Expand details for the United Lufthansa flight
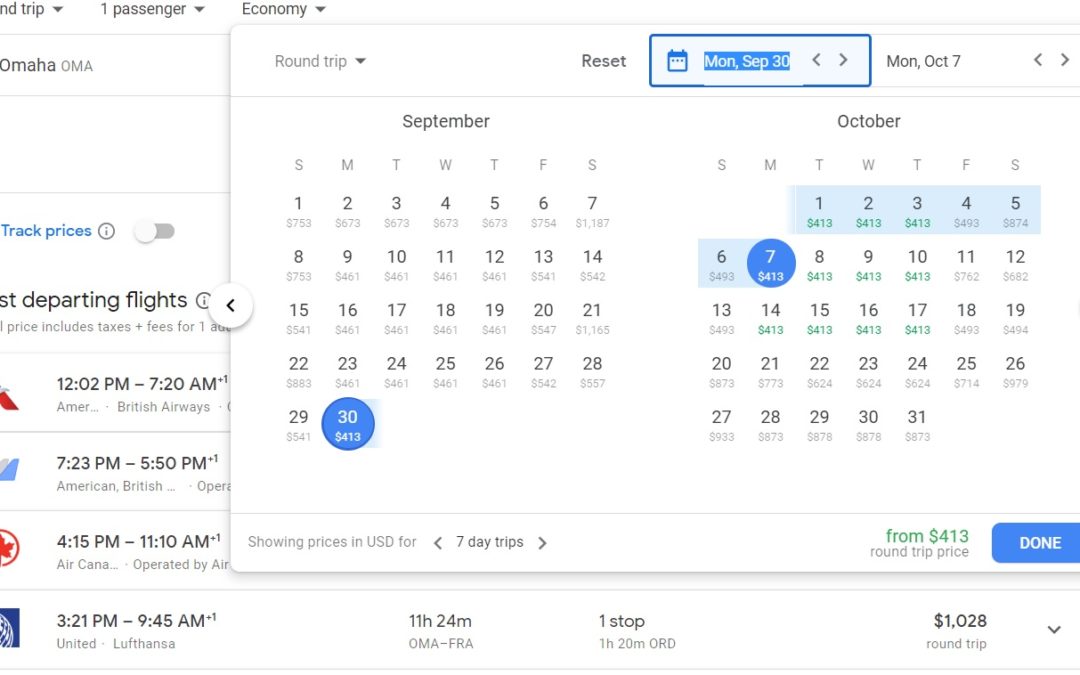Image resolution: width=1080 pixels, height=675 pixels. (x=1054, y=629)
